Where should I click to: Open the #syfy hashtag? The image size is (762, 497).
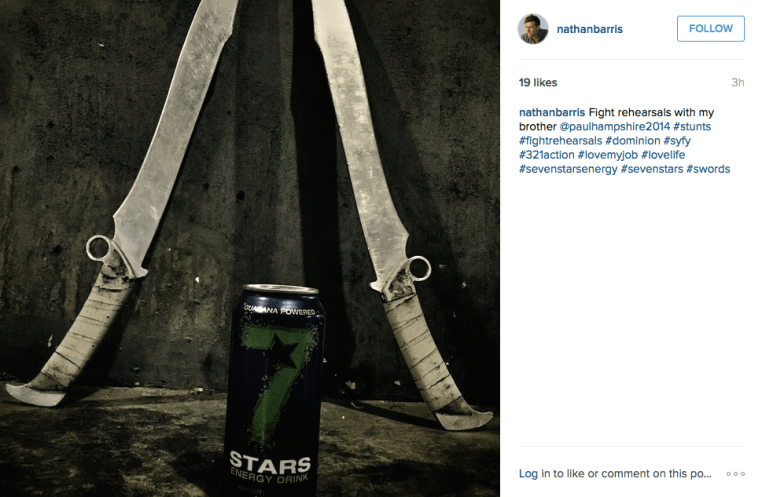pyautogui.click(x=677, y=141)
